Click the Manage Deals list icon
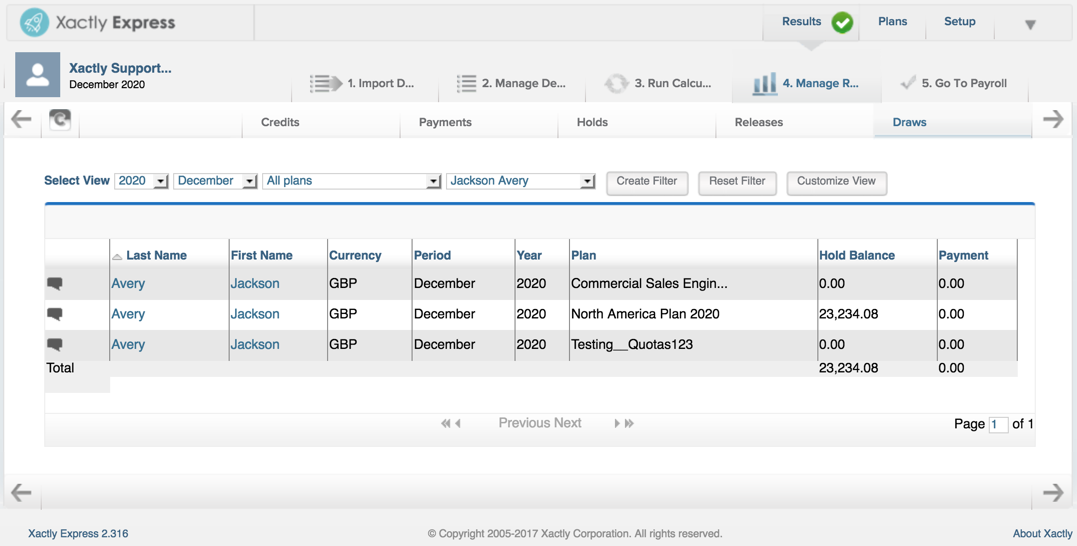Screen dimensions: 1077x546 point(466,83)
